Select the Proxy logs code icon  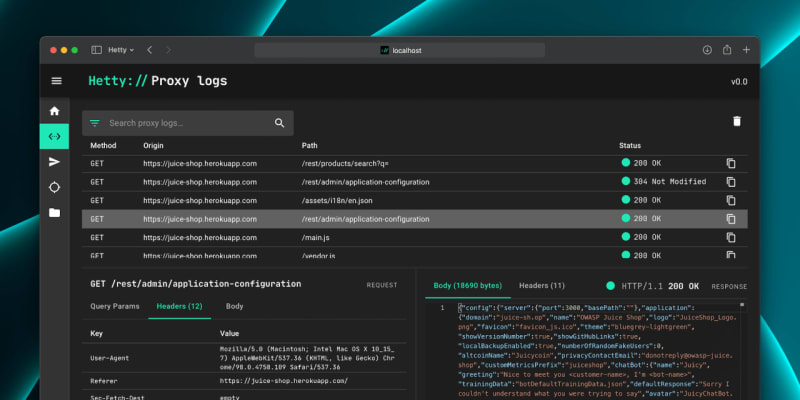(54, 136)
